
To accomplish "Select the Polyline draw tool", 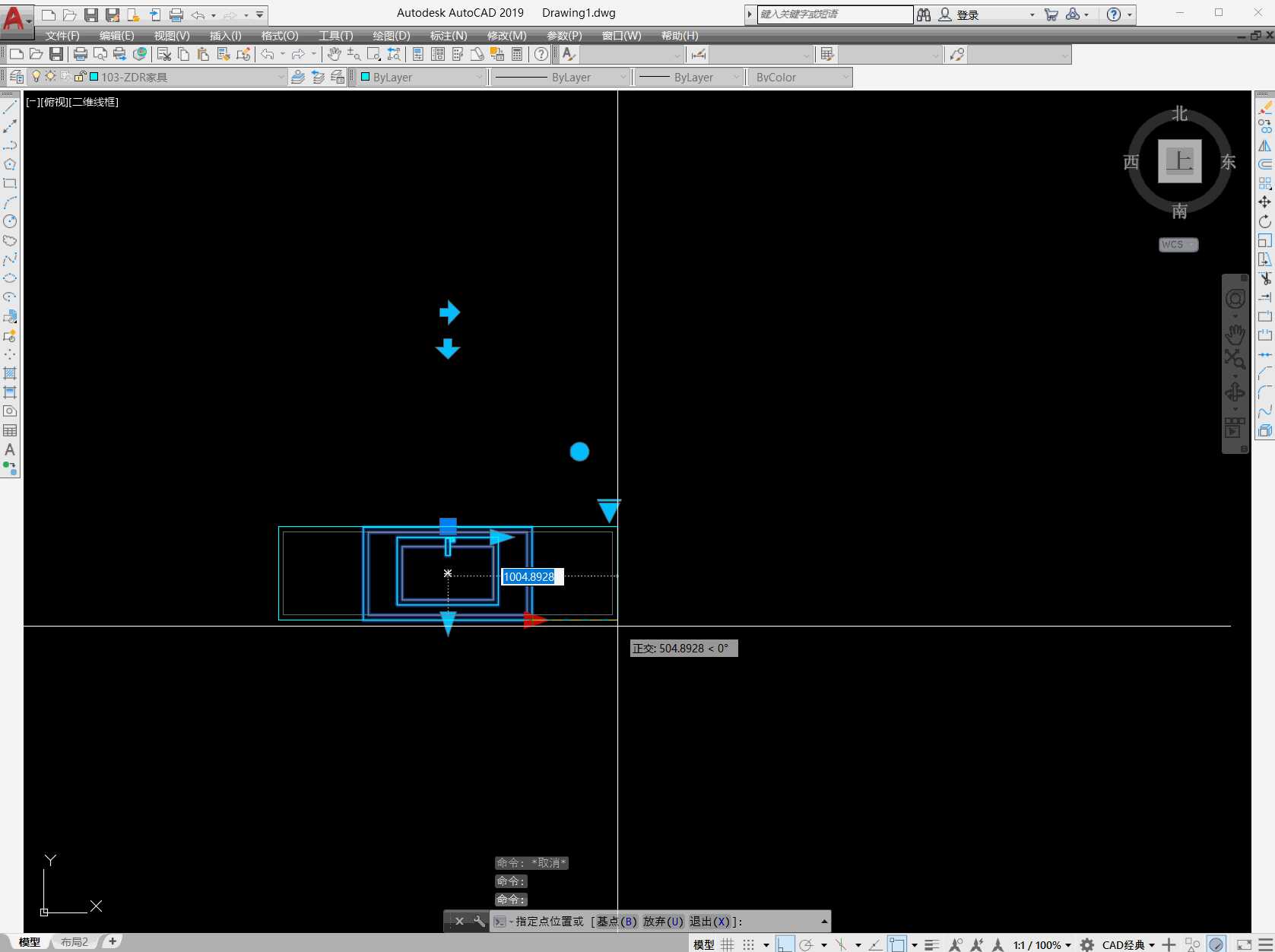I will (x=10, y=145).
